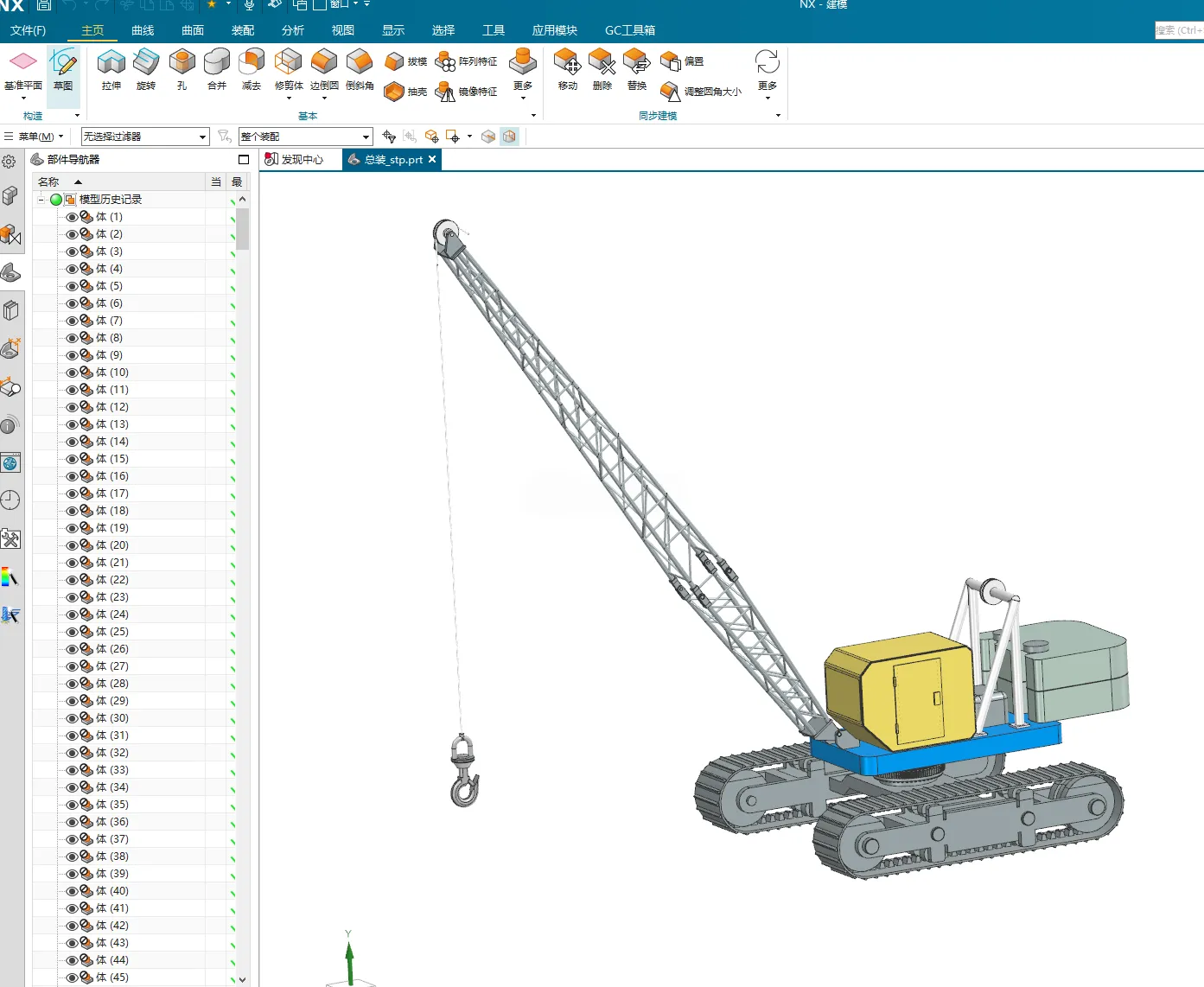Open the 文件(F) menu

(29, 30)
